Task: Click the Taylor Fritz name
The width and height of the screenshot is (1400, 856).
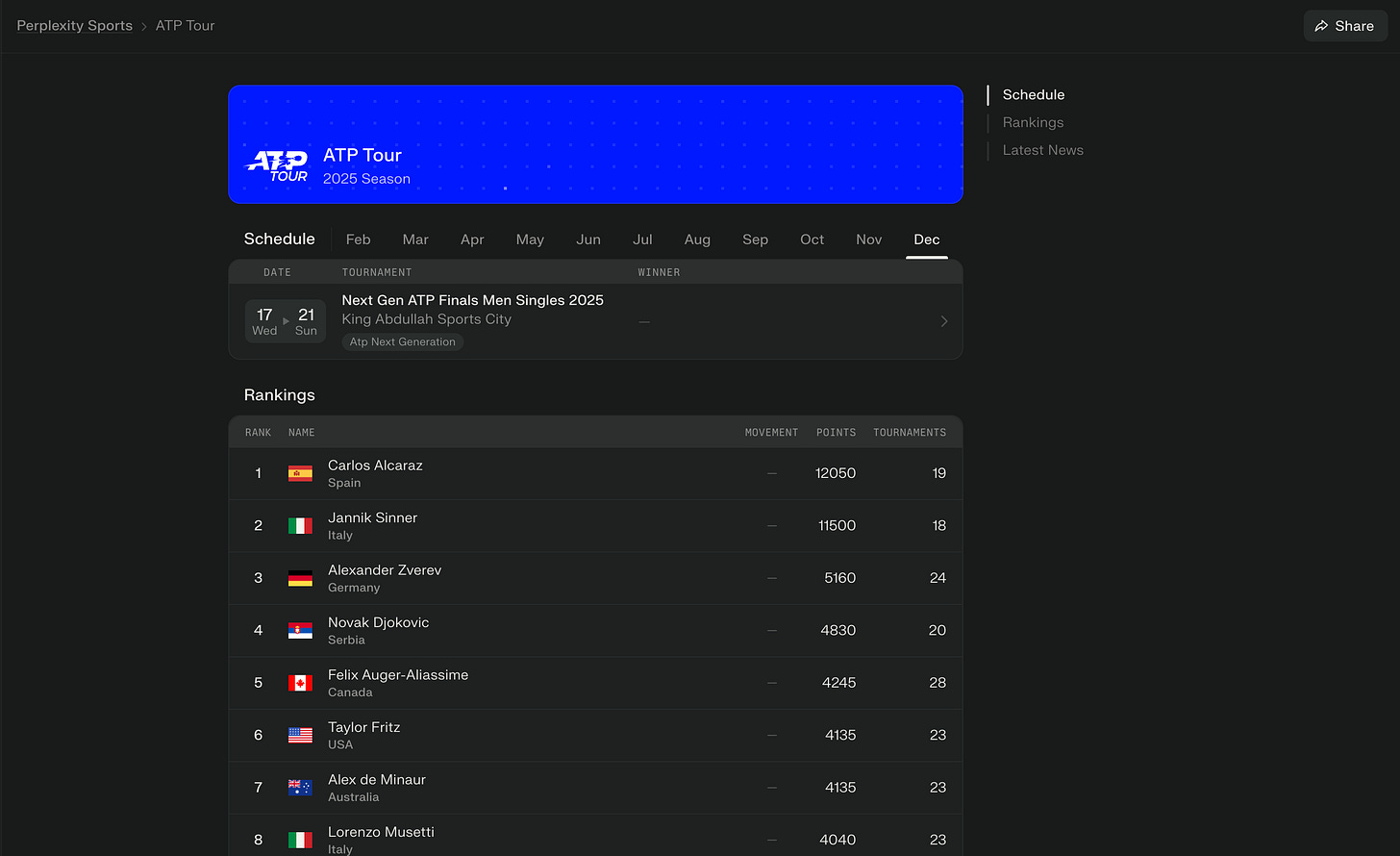Action: [364, 727]
